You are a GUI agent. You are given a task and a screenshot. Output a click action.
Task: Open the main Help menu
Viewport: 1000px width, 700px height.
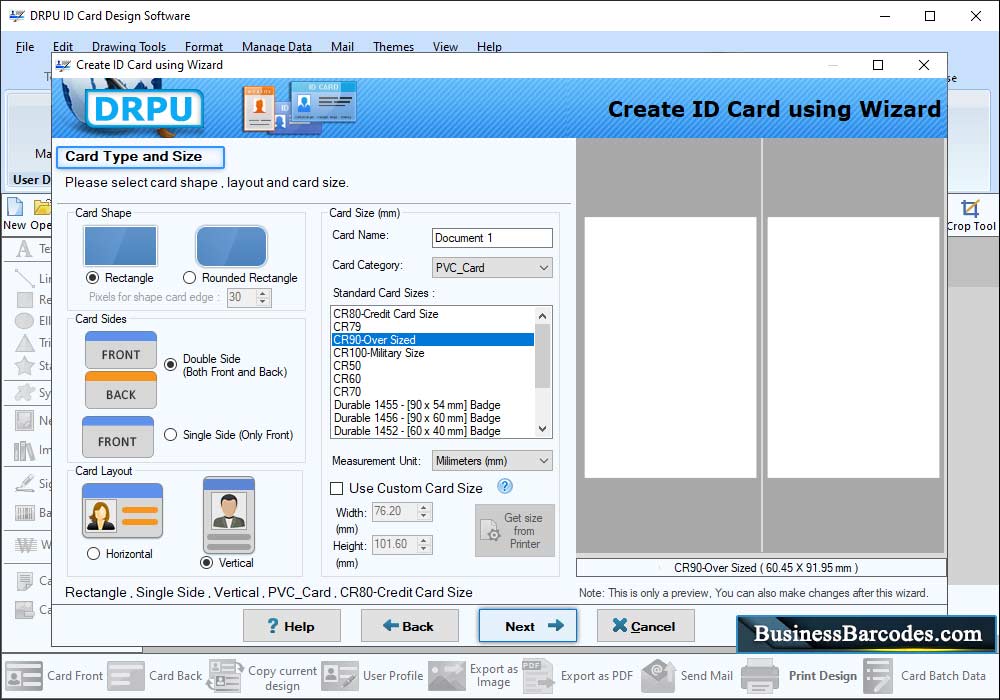pyautogui.click(x=489, y=47)
